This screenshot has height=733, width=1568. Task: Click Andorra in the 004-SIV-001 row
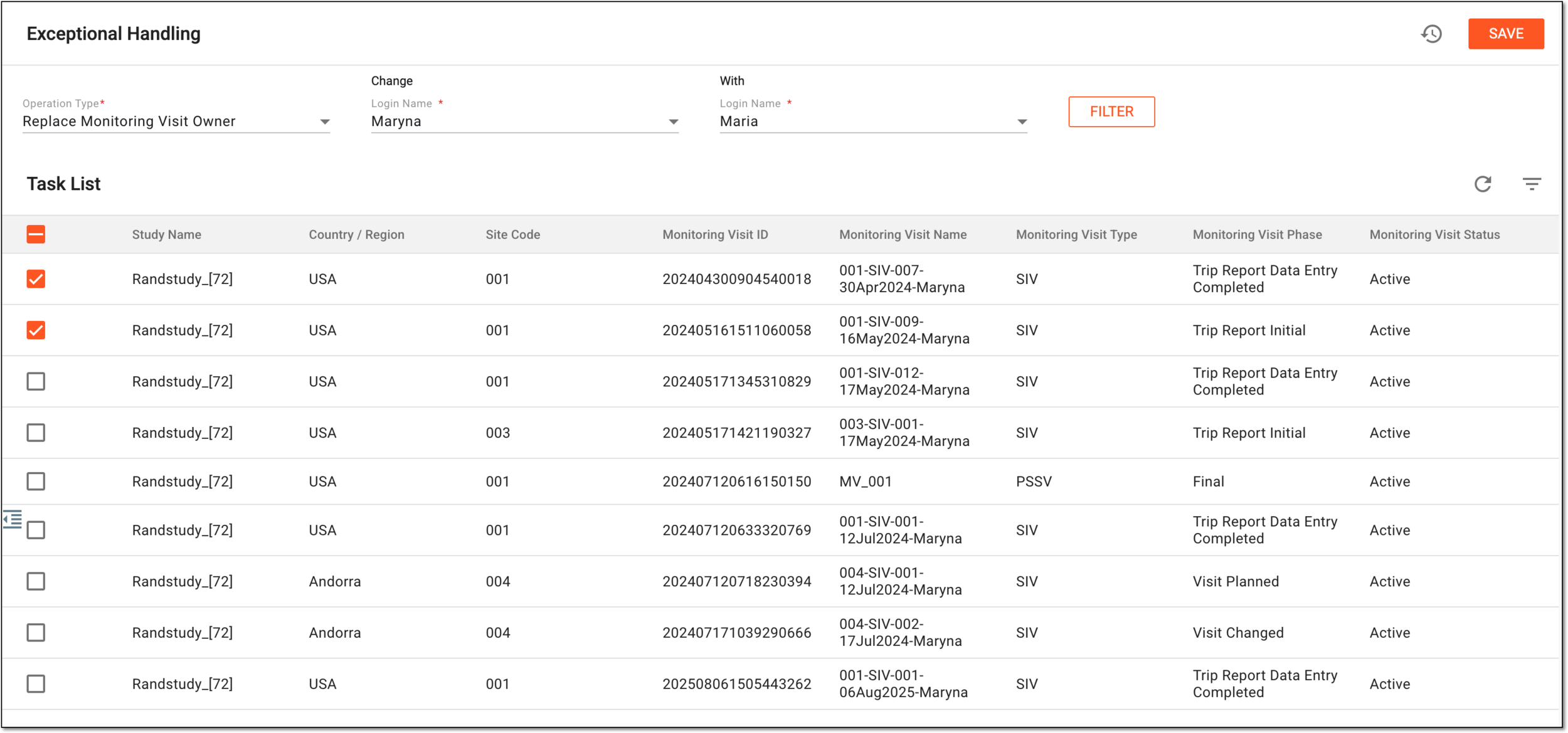[x=334, y=581]
